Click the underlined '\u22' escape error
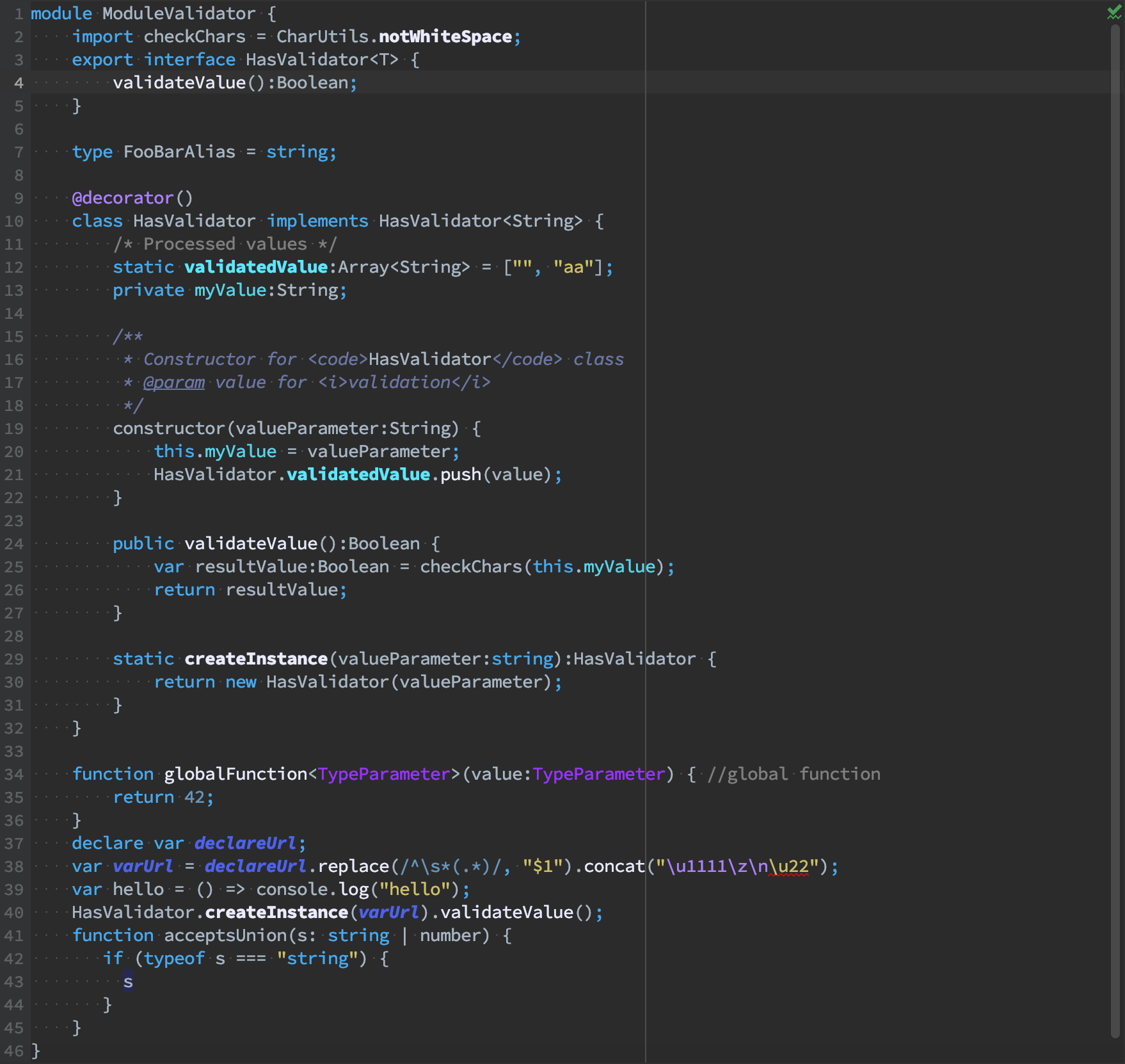Image resolution: width=1125 pixels, height=1064 pixels. pyautogui.click(x=788, y=866)
